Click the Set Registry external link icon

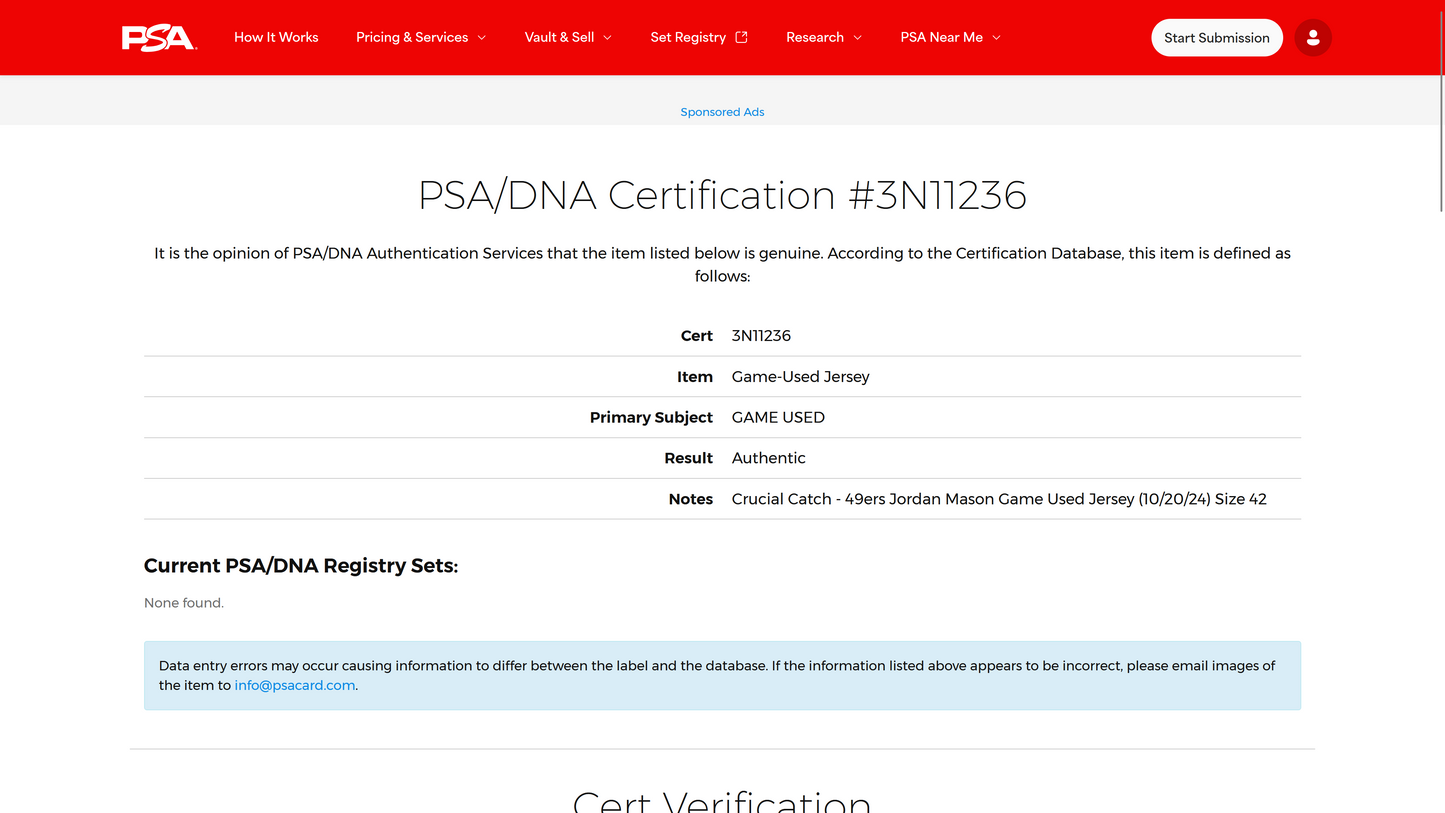tap(742, 37)
